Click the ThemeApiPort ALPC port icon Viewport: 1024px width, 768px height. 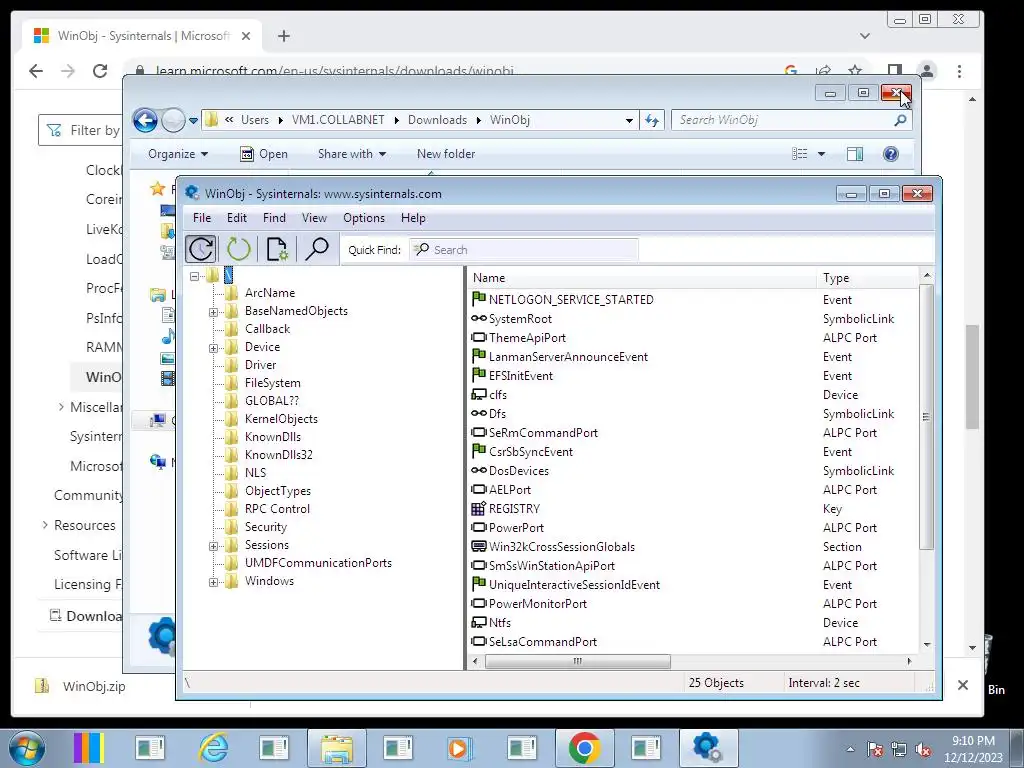[479, 338]
